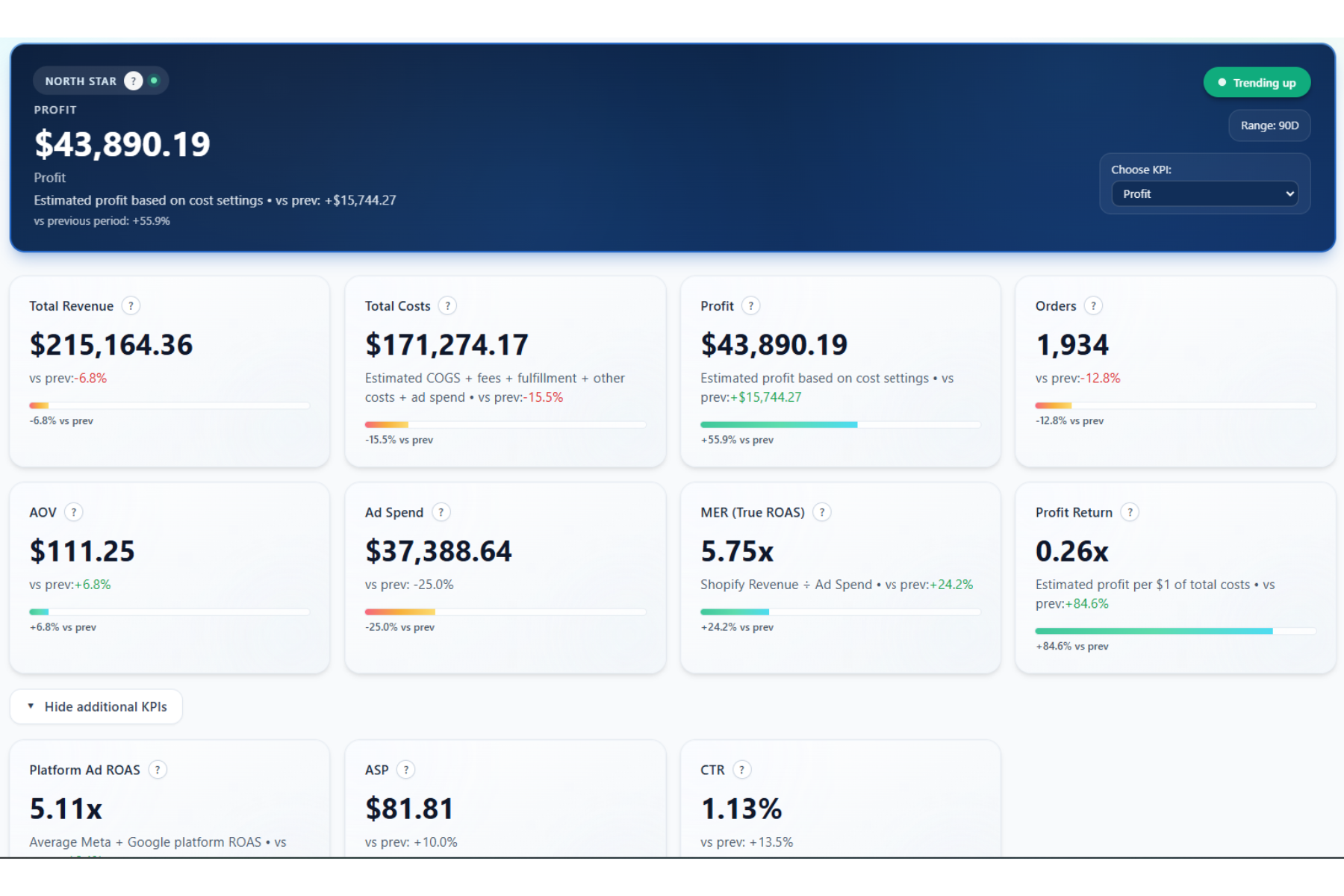The width and height of the screenshot is (1344, 896).
Task: Click the '-15.5% vs prev' Total Costs label
Action: coord(399,440)
